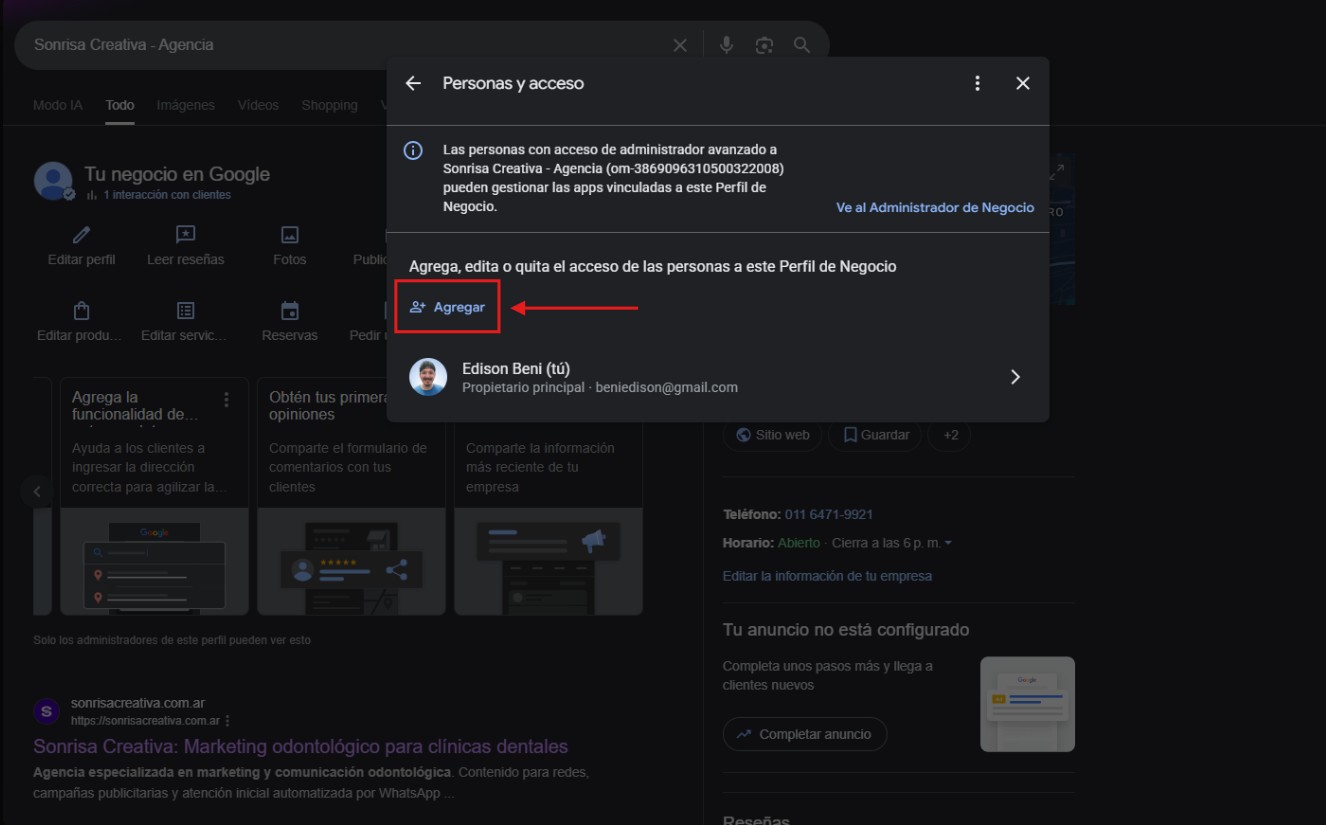Click the info icon in the dialog notice
The image size is (1326, 825).
point(413,151)
